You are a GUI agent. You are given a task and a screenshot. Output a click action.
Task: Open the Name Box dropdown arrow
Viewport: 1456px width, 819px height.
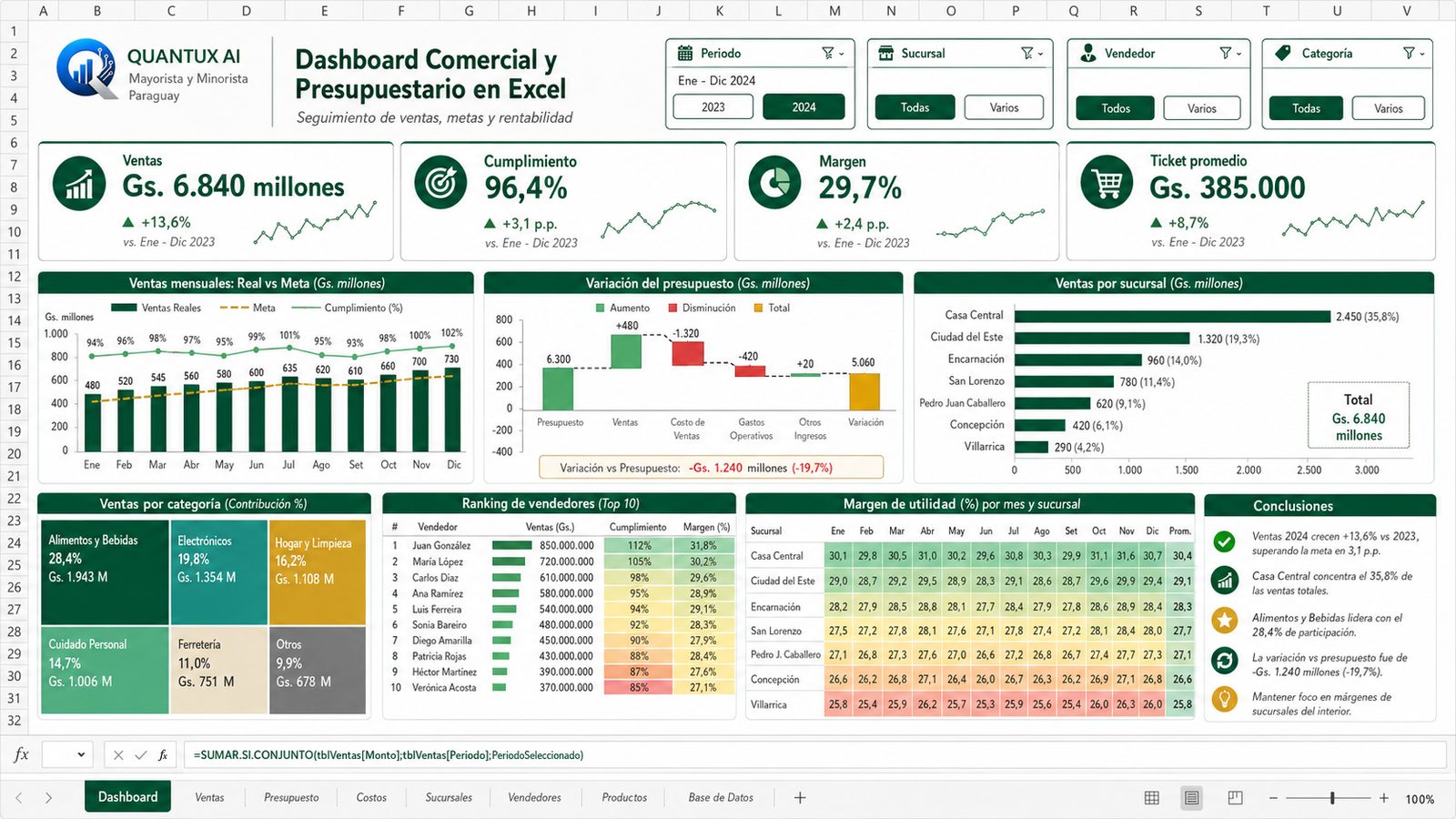coord(81,754)
